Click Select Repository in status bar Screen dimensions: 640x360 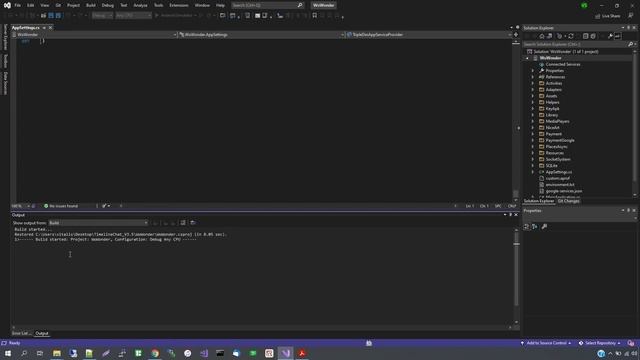(600, 343)
